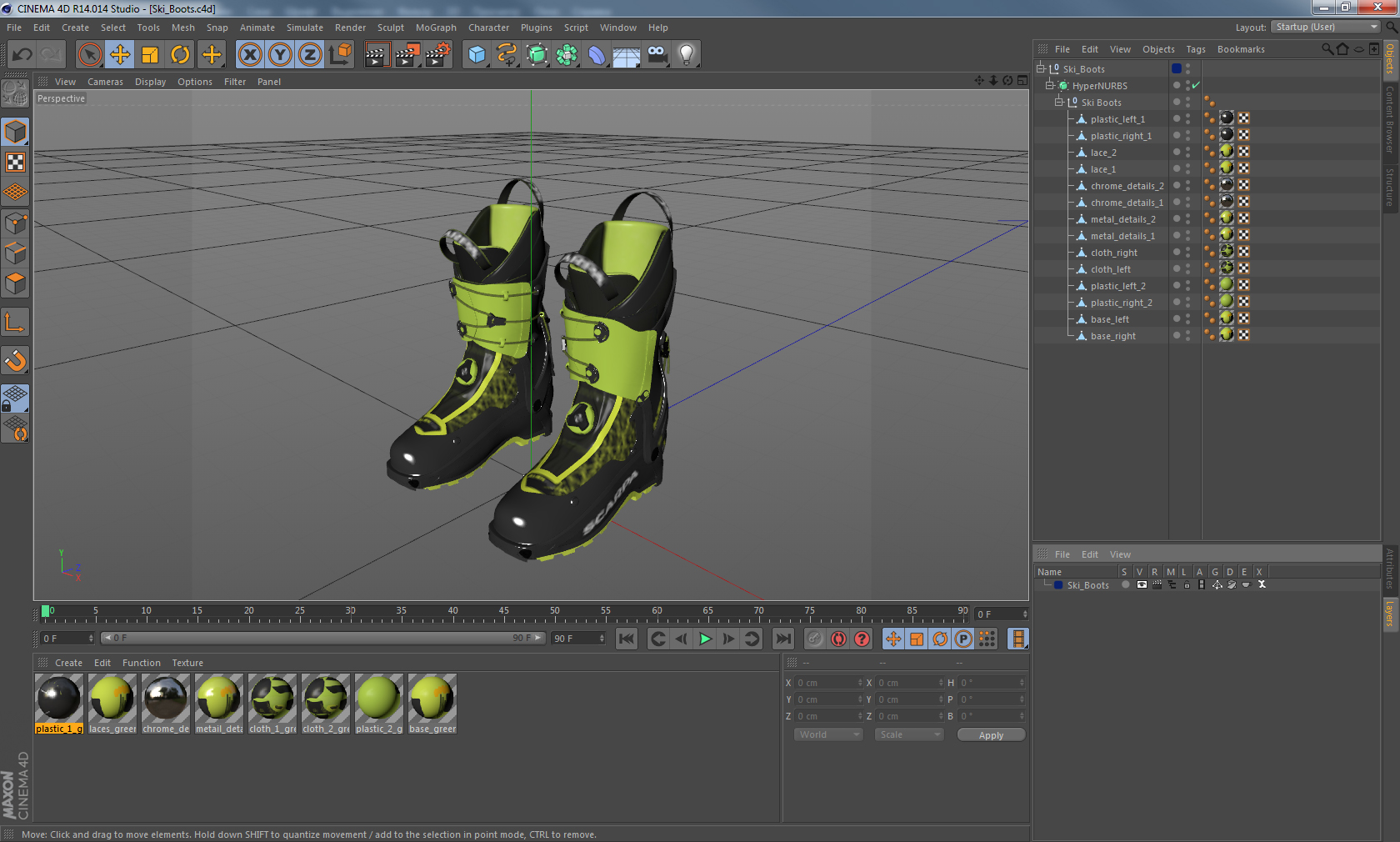Switch coordinate system icon
The image size is (1400, 842).
(x=340, y=55)
